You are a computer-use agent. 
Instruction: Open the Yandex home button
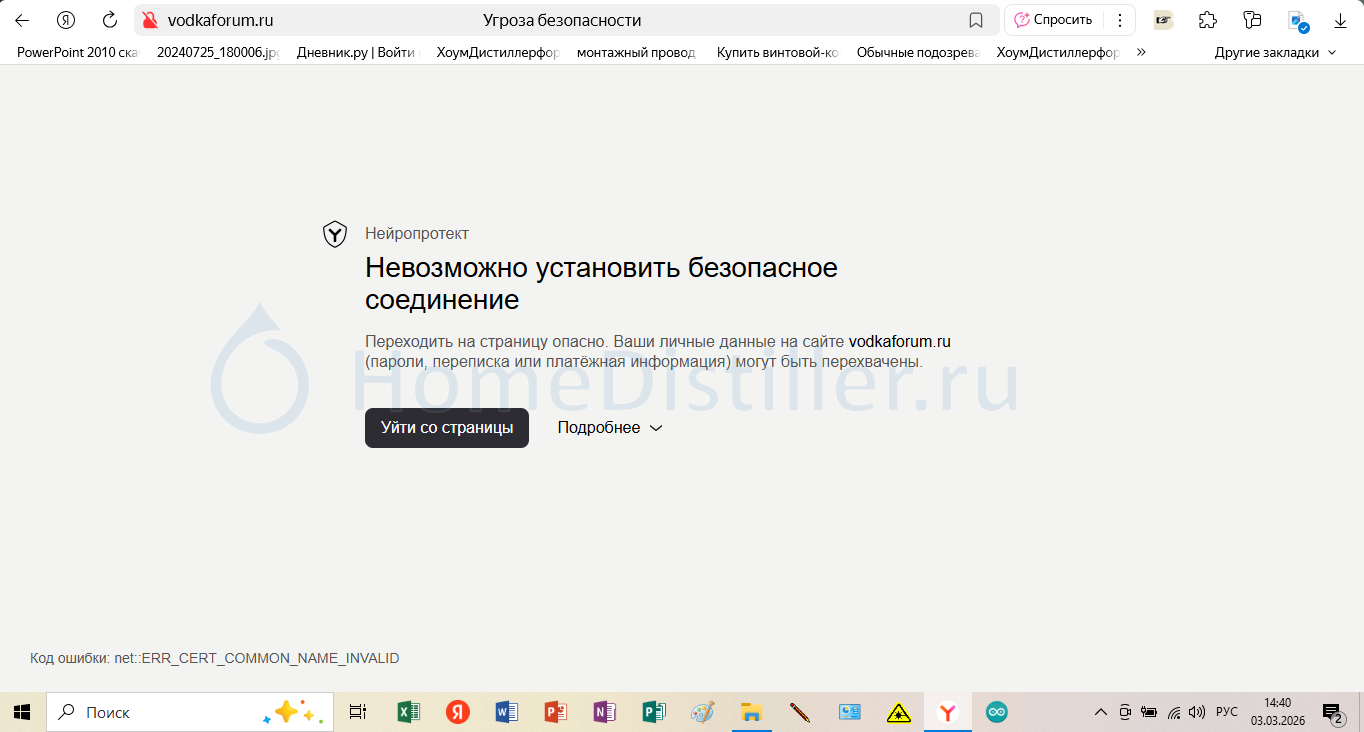click(x=66, y=20)
